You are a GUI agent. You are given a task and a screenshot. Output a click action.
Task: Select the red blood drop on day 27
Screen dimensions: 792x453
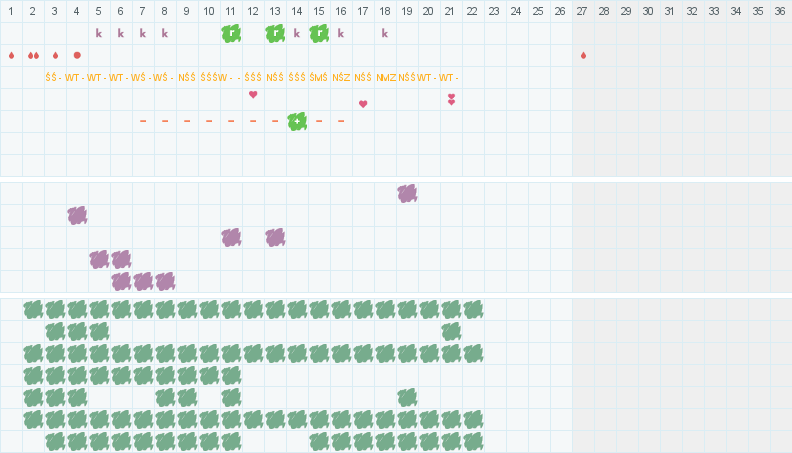pos(583,55)
